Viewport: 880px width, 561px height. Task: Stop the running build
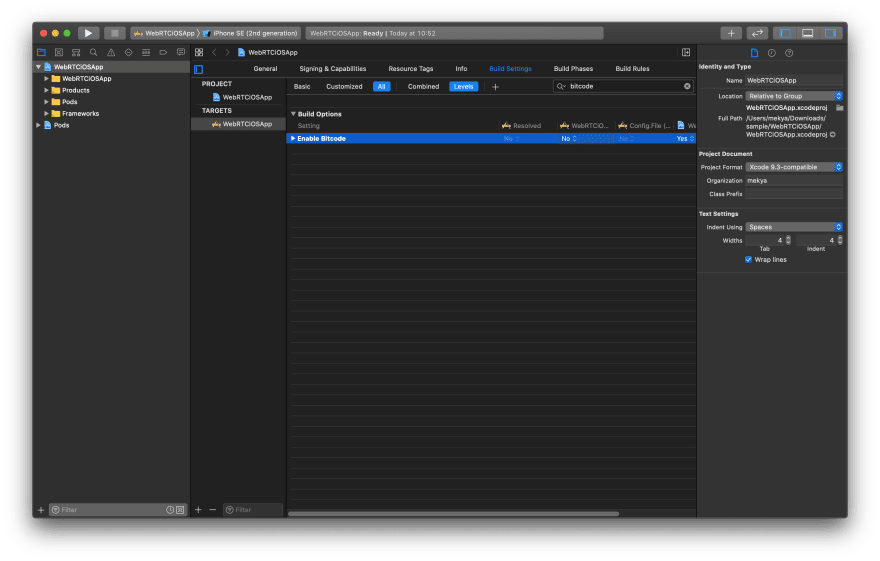114,33
